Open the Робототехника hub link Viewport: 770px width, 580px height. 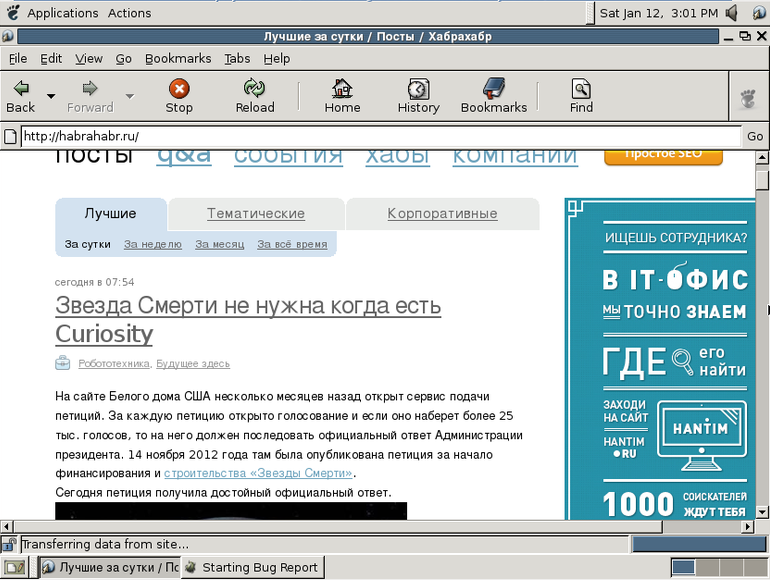click(x=114, y=363)
